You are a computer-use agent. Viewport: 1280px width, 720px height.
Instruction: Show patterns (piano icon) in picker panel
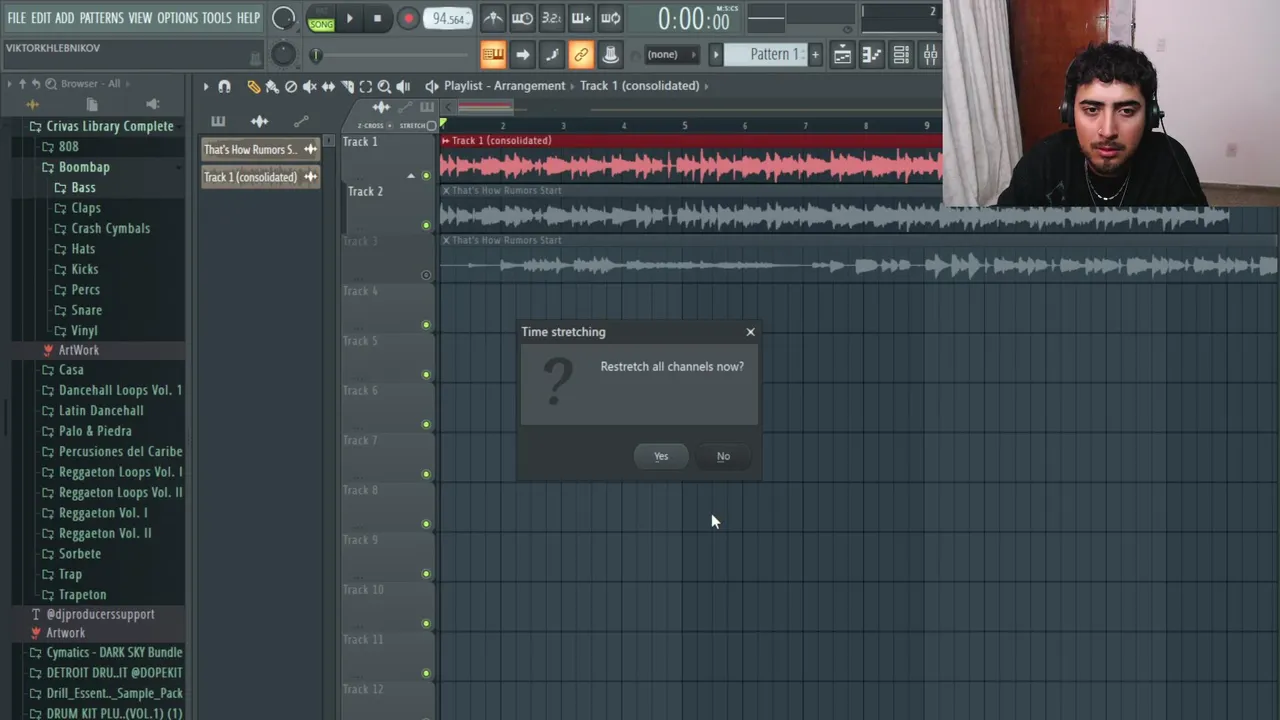(218, 121)
